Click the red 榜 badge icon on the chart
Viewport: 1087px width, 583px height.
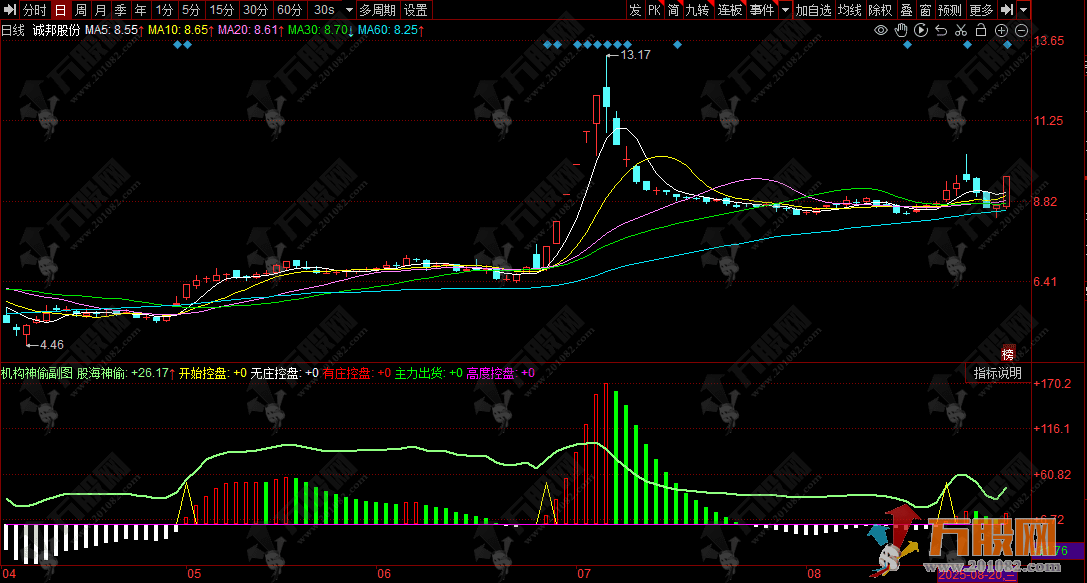1008,353
